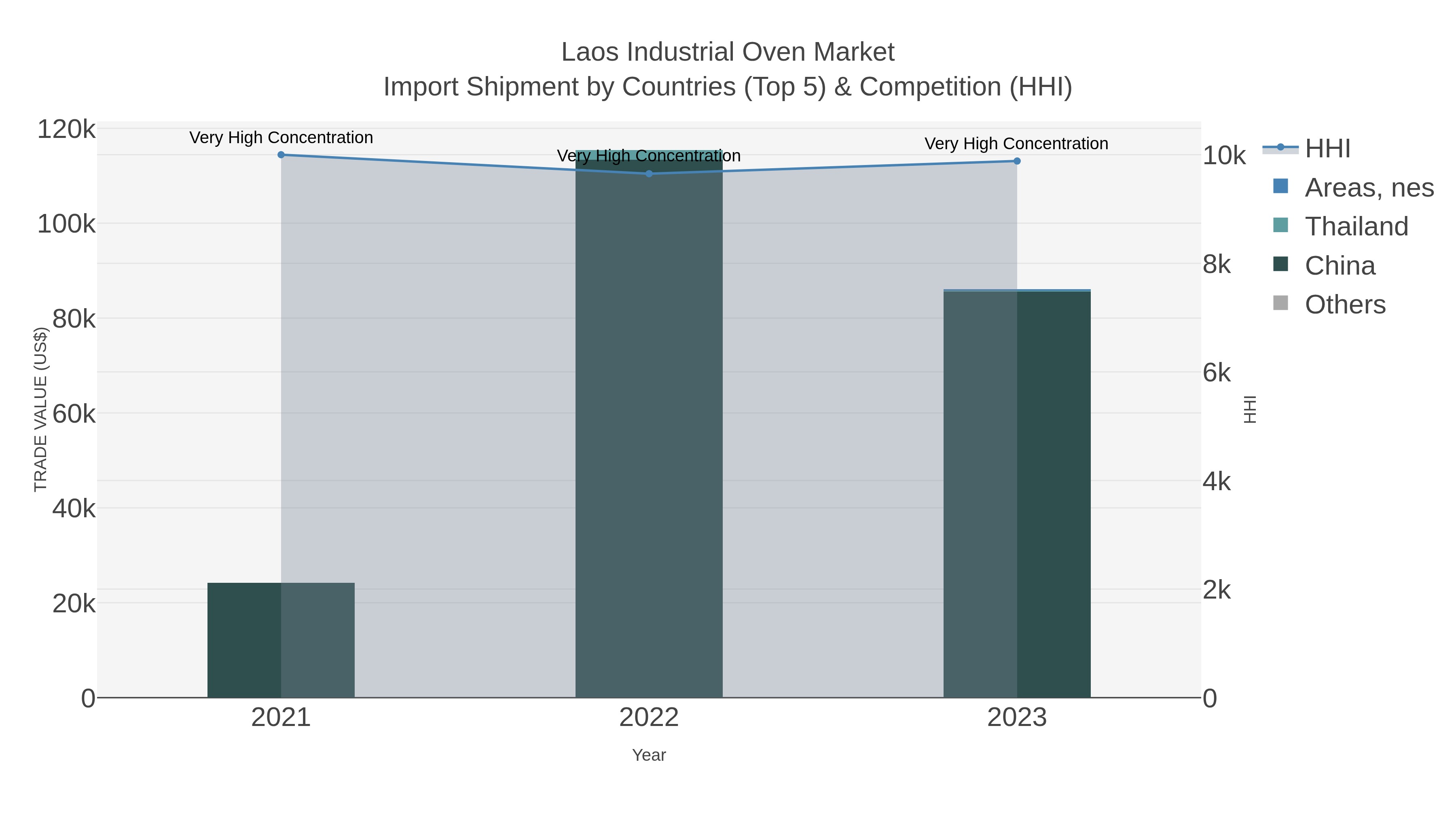Click the 40k left axis tick
This screenshot has width=1456, height=819.
[74, 509]
